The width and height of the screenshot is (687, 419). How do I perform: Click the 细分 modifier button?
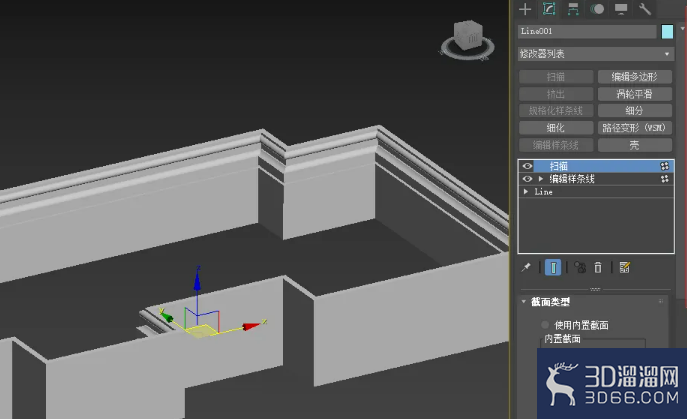click(x=634, y=110)
